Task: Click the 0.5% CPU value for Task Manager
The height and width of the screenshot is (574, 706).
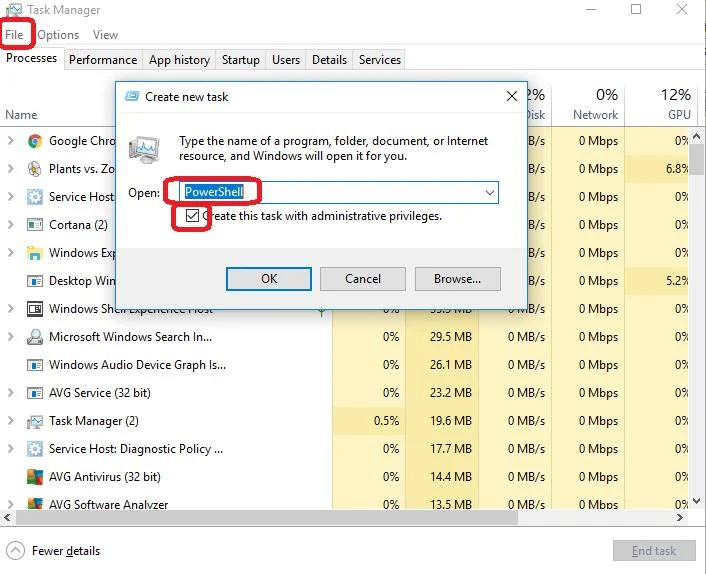Action: [386, 421]
